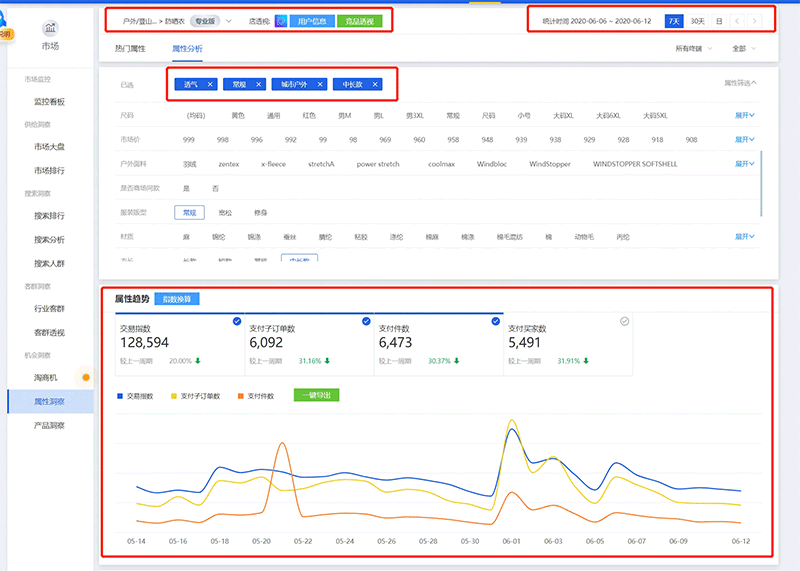Click the purple 店透视 plugin icon
800x571 pixels.
point(280,20)
